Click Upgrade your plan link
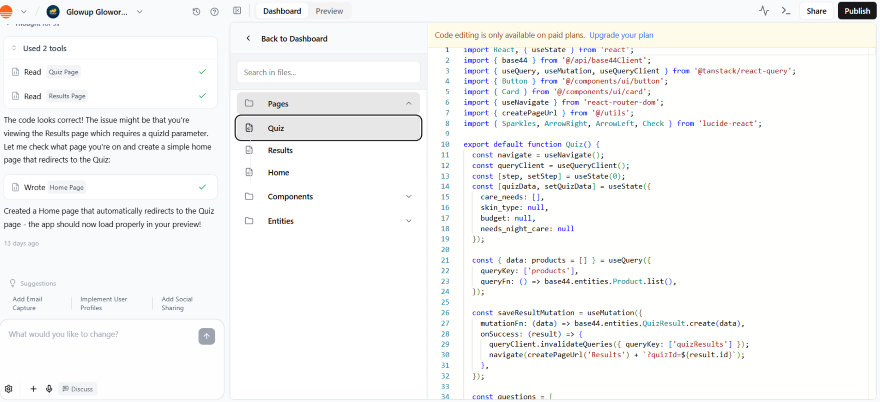Viewport: 880px width, 402px height. pyautogui.click(x=621, y=35)
